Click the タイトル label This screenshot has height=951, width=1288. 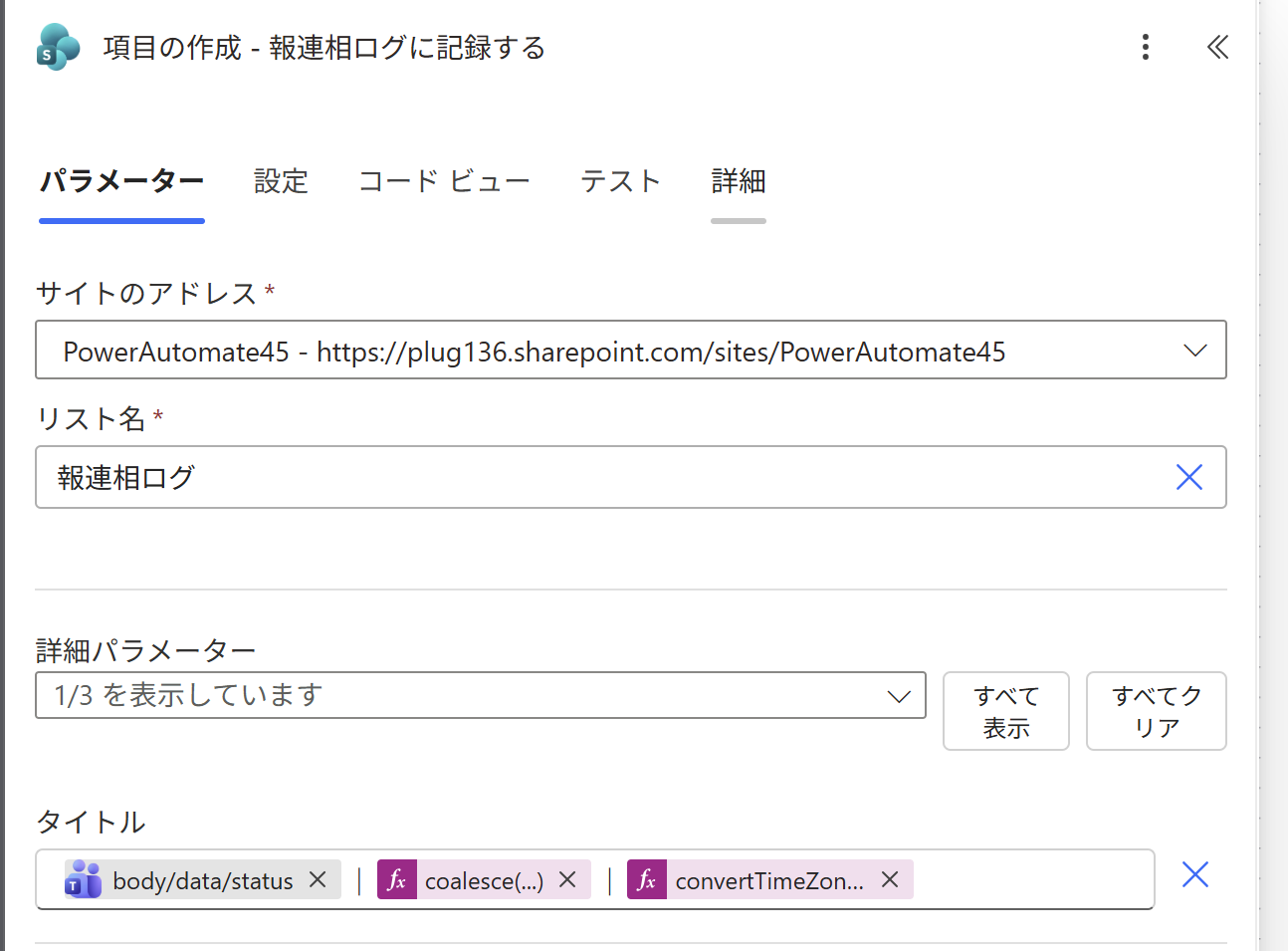[x=92, y=822]
